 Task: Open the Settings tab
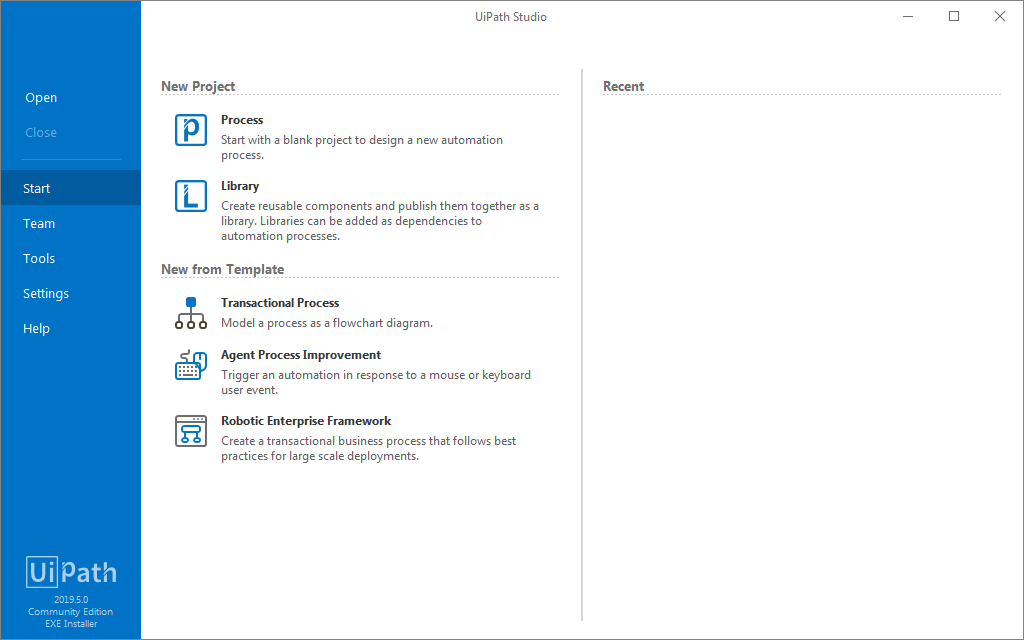click(71, 293)
